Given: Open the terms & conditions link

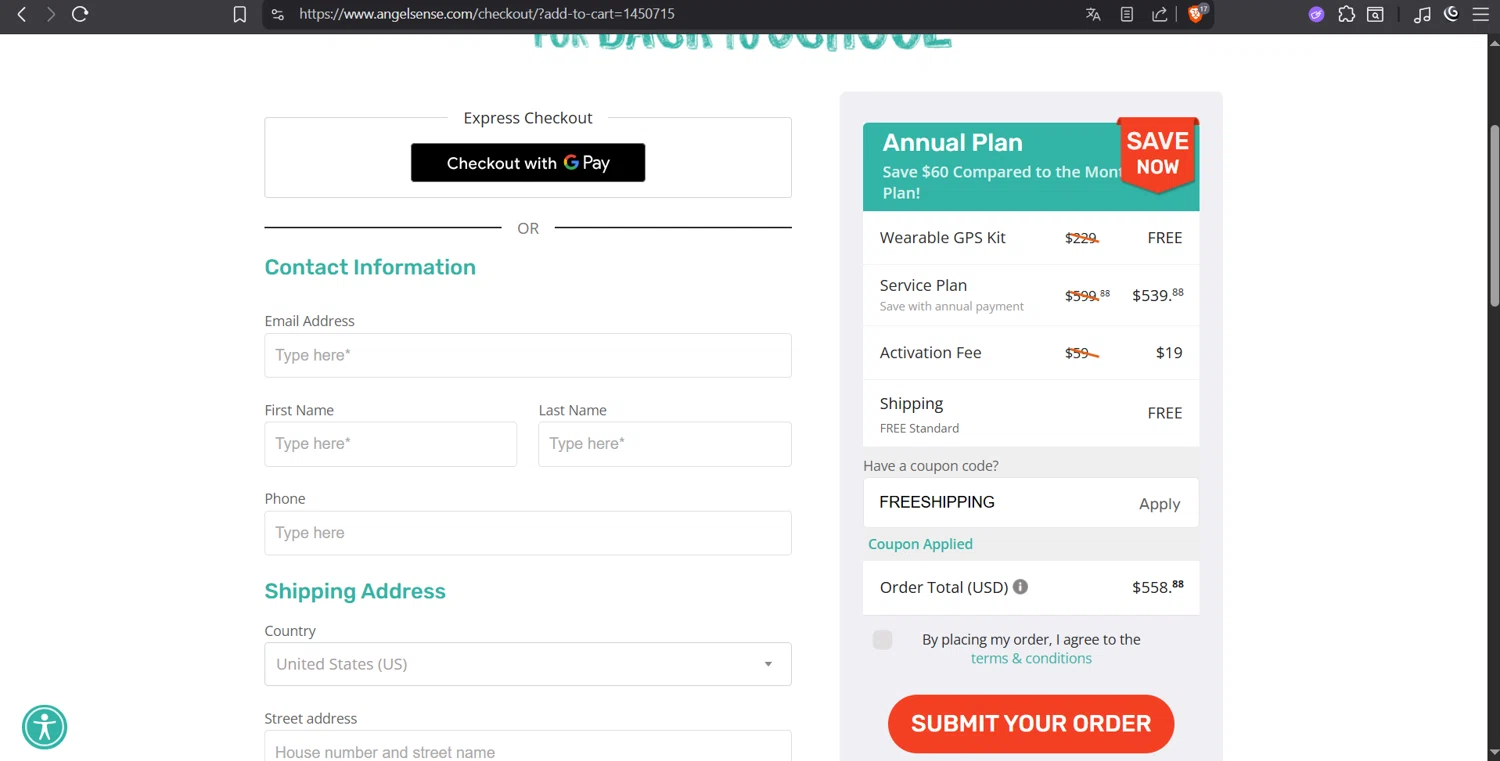Looking at the screenshot, I should 1031,658.
